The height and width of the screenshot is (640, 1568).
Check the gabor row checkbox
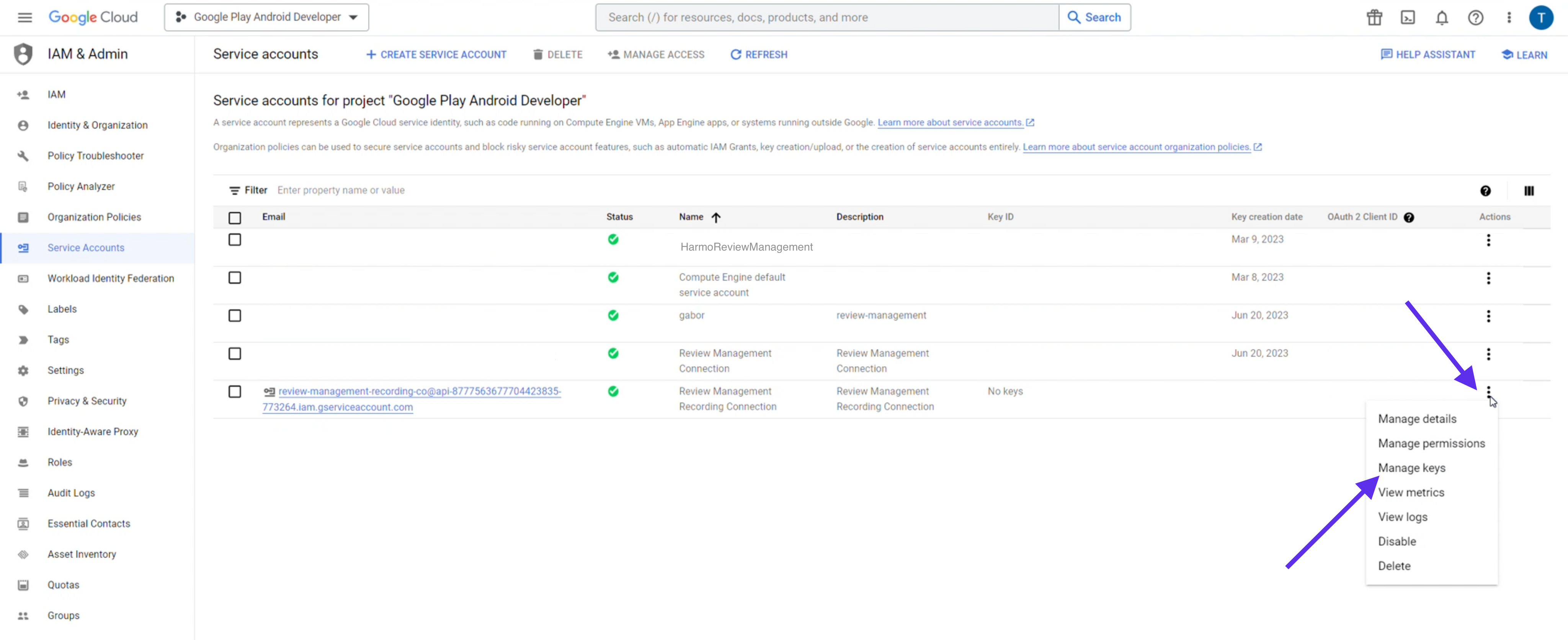[234, 316]
